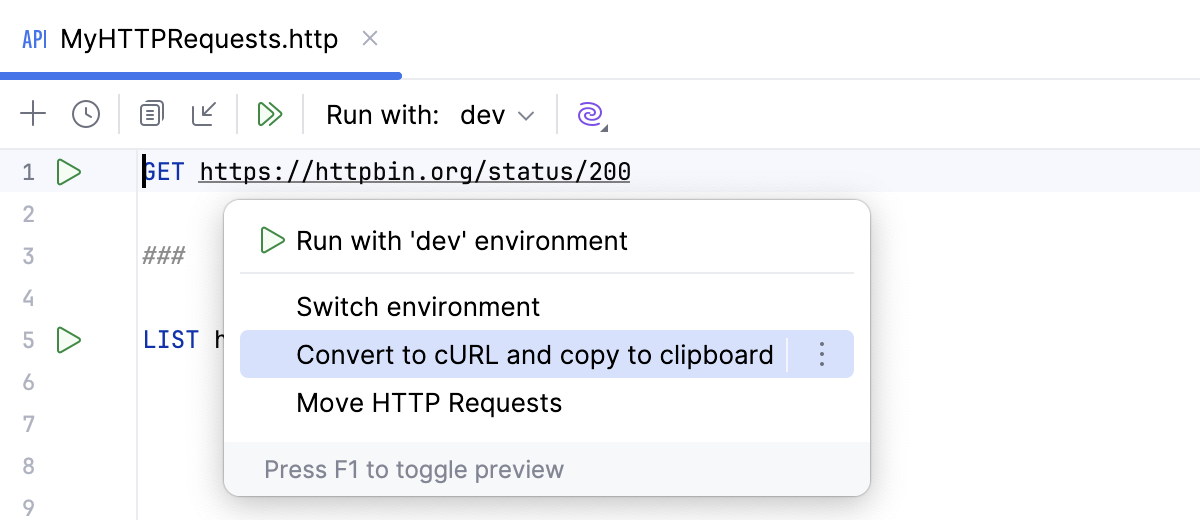Run the LIST request on line 5

point(68,340)
